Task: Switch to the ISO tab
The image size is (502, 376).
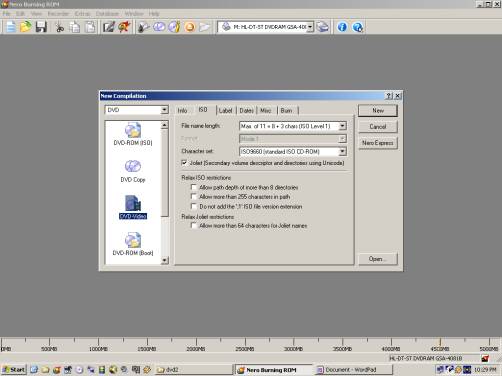Action: pos(203,110)
